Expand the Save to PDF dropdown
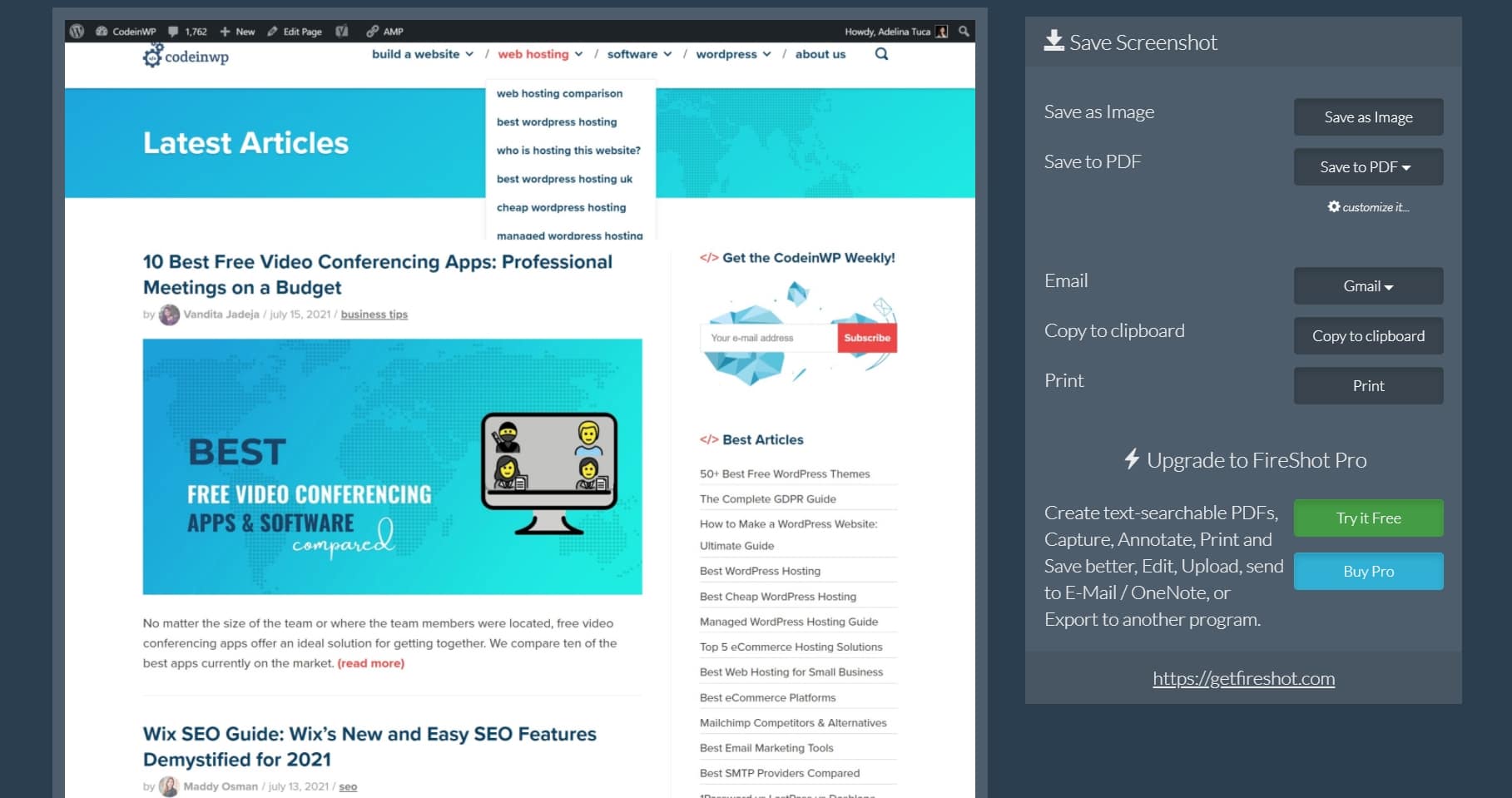This screenshot has width=1512, height=798. click(x=1368, y=167)
